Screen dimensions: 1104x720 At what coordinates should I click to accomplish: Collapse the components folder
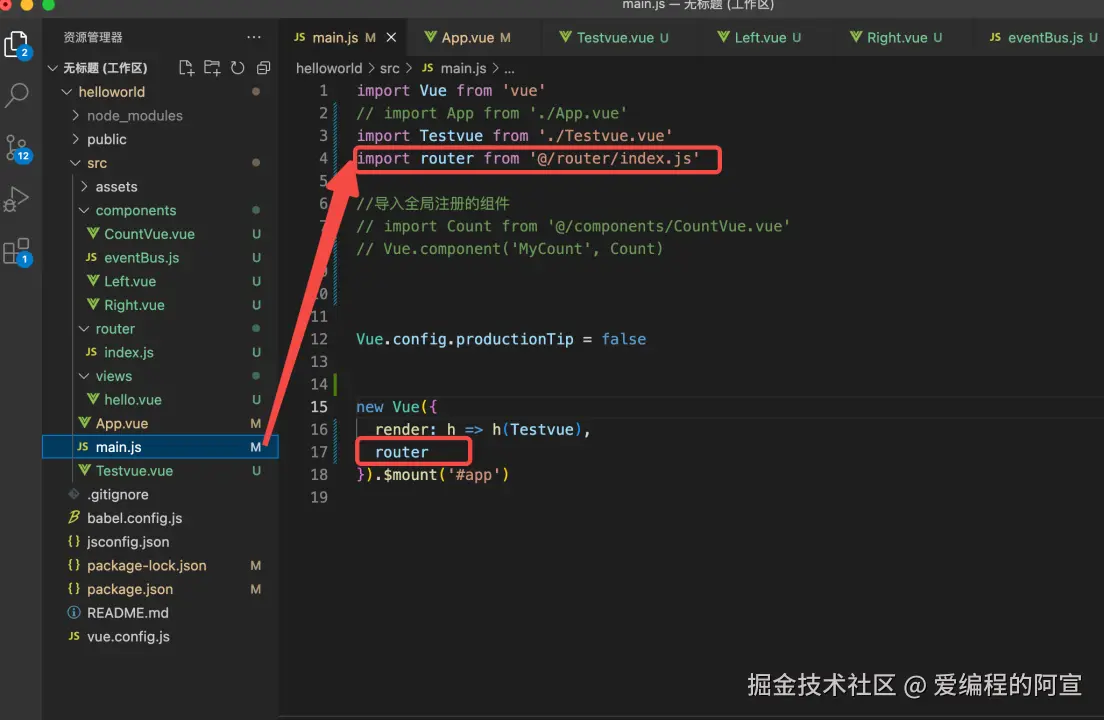pyautogui.click(x=84, y=210)
